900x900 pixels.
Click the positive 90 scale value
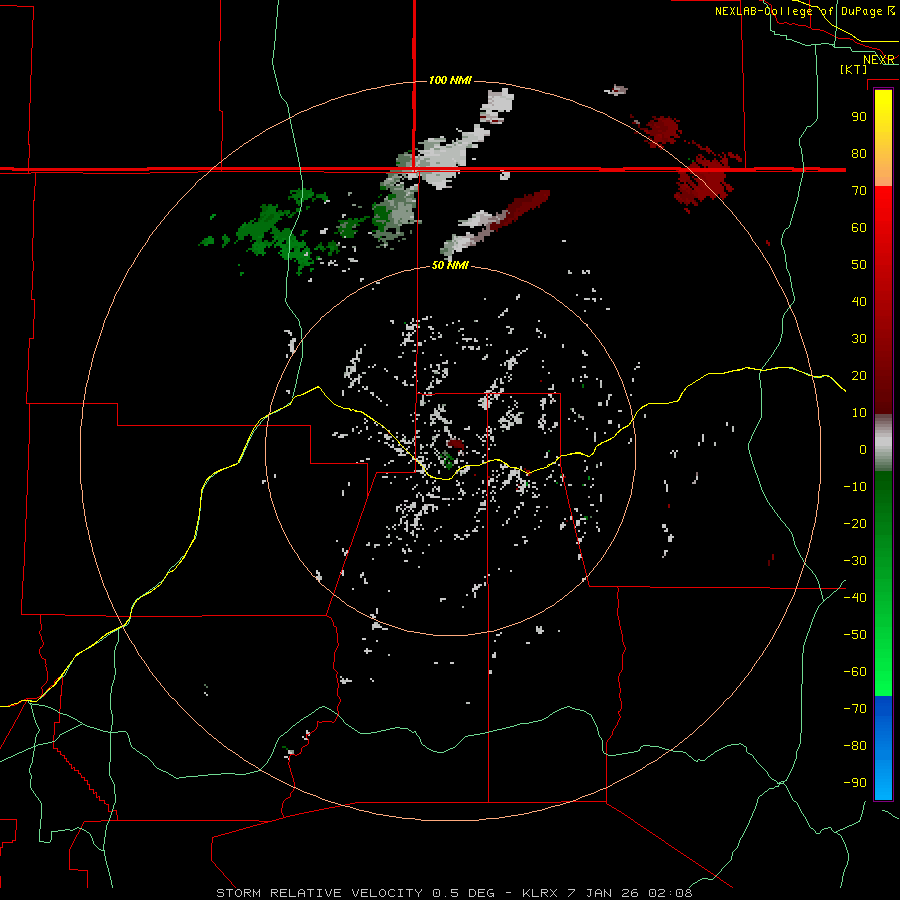click(859, 117)
